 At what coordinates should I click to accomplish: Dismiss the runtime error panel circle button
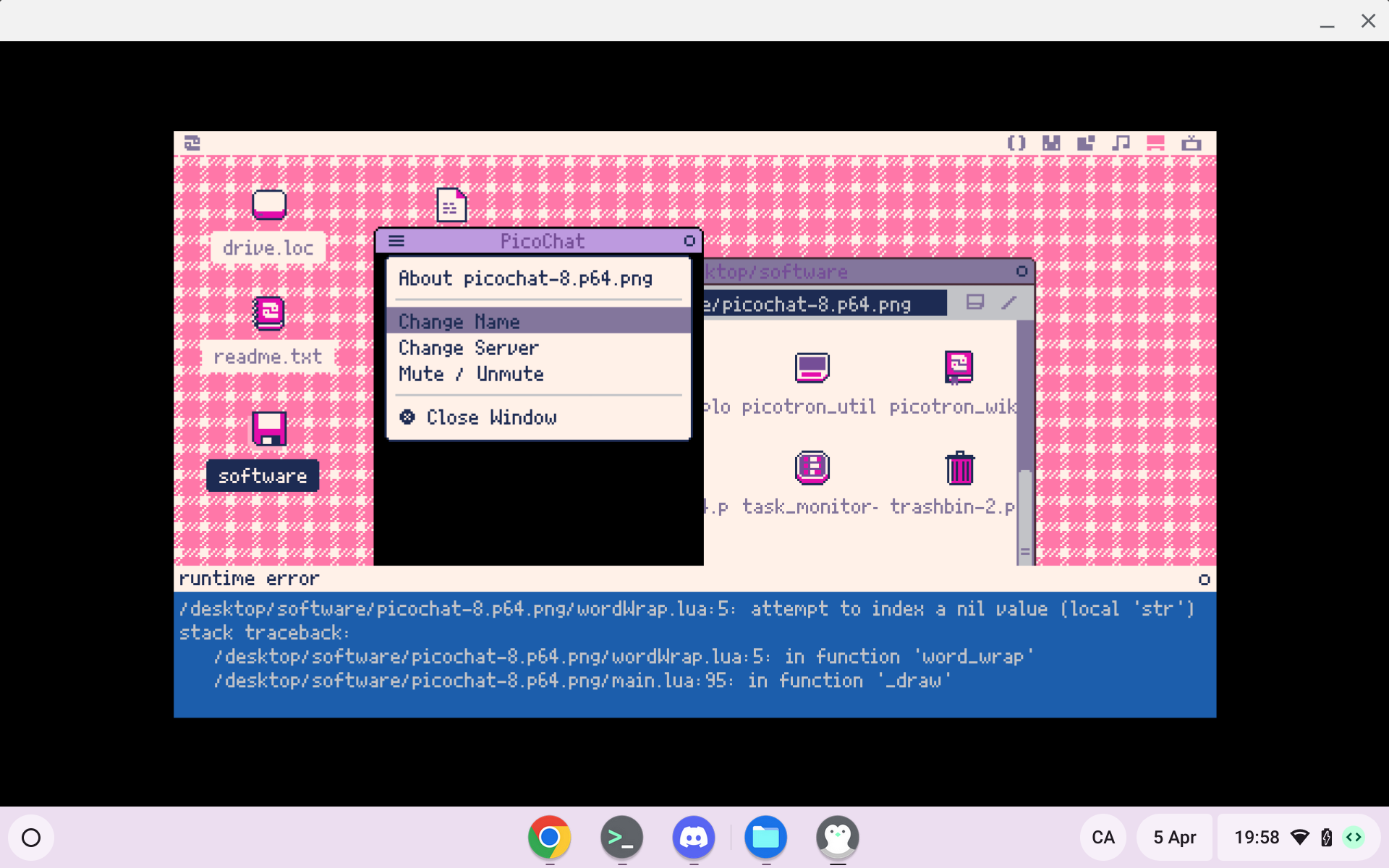[x=1204, y=579]
